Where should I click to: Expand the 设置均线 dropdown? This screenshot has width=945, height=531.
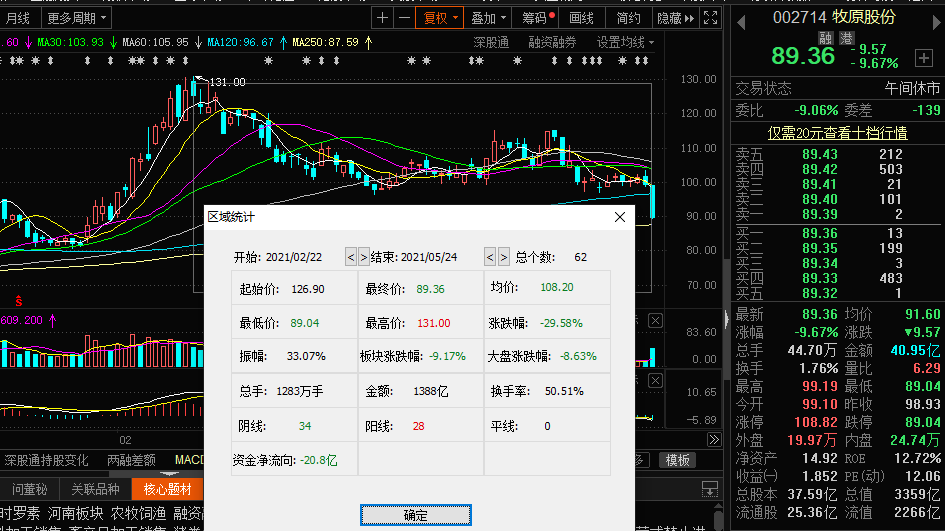click(625, 42)
